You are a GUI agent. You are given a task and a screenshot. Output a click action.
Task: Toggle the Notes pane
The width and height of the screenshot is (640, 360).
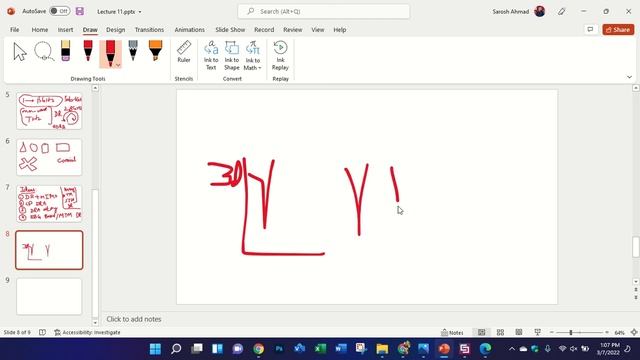point(452,332)
